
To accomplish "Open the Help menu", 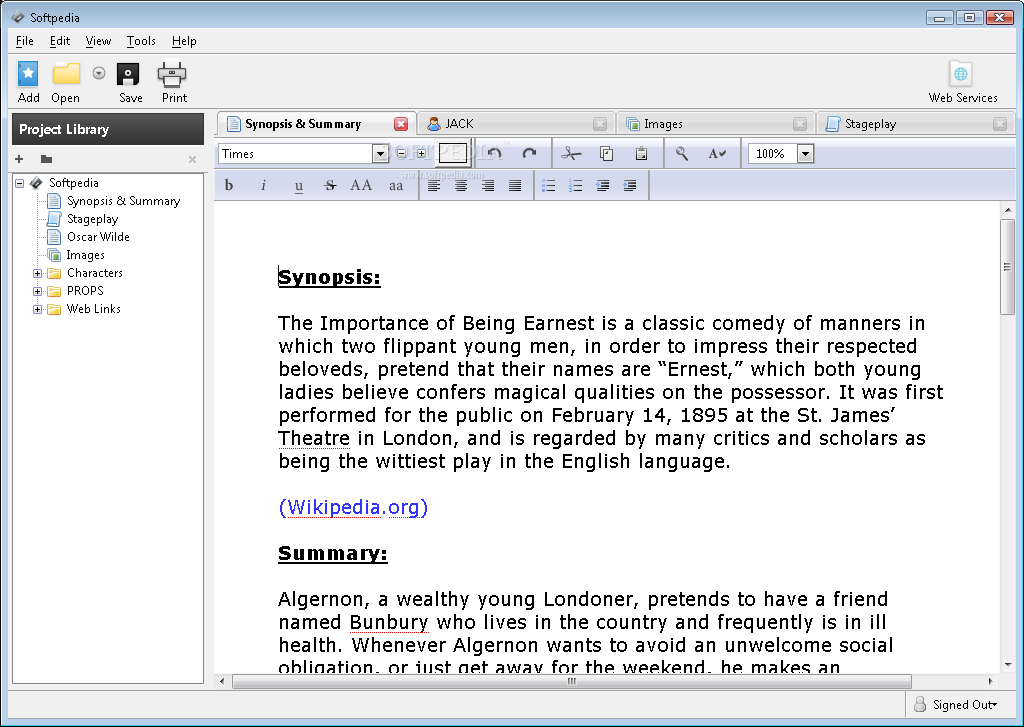I will (x=184, y=40).
